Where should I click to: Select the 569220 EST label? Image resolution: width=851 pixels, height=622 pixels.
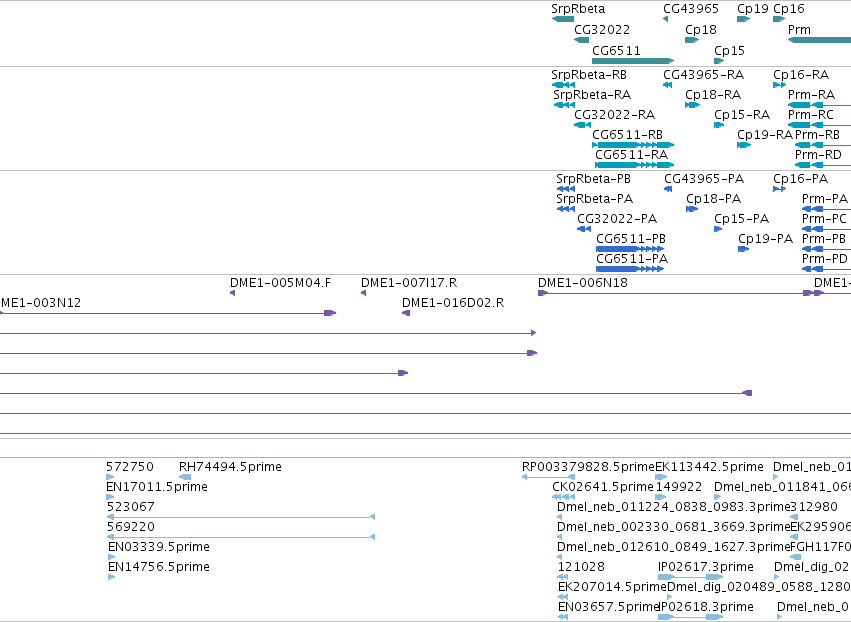point(130,528)
